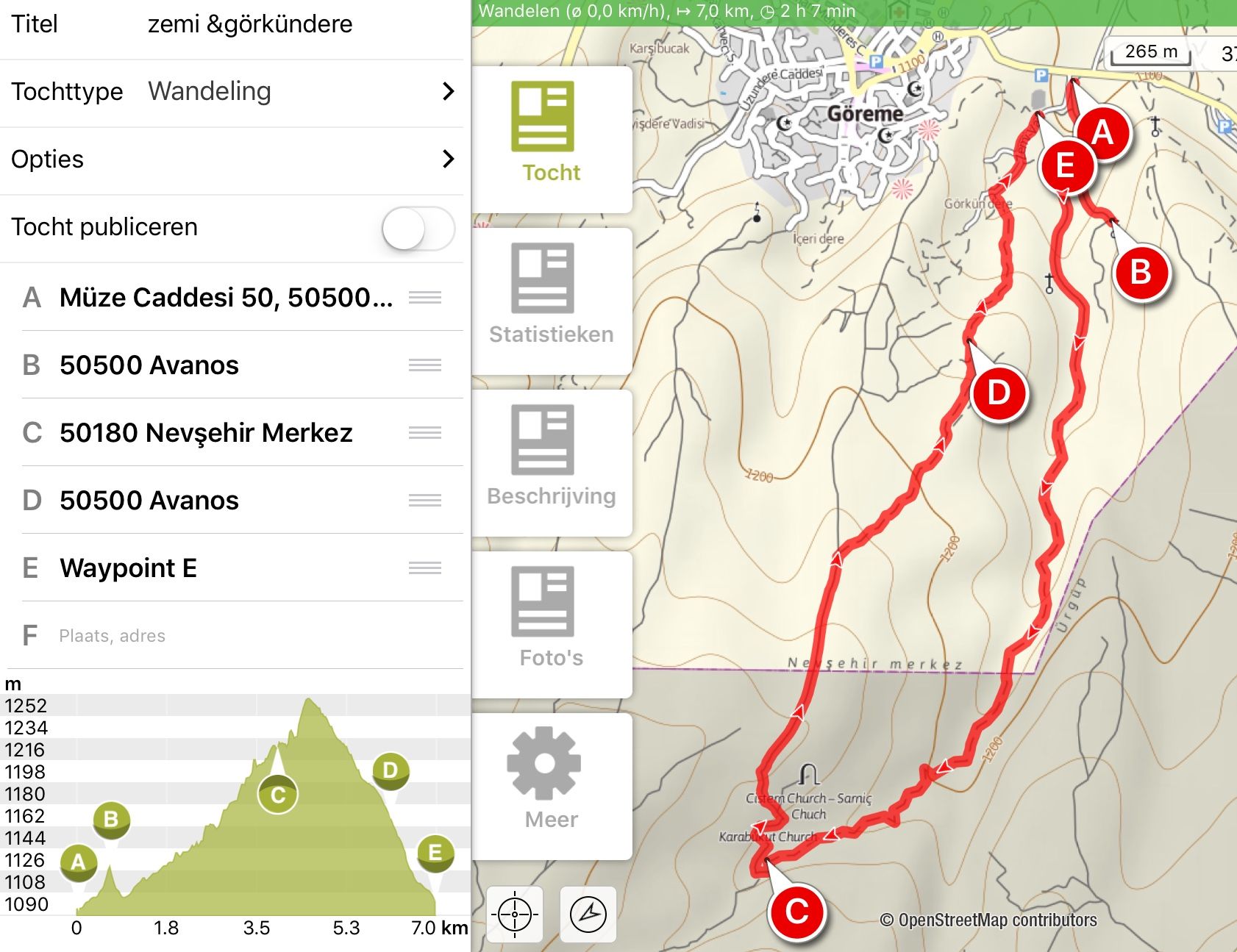Toggle the Tocht publiceren switch
Image resolution: width=1237 pixels, height=952 pixels.
pos(418,228)
